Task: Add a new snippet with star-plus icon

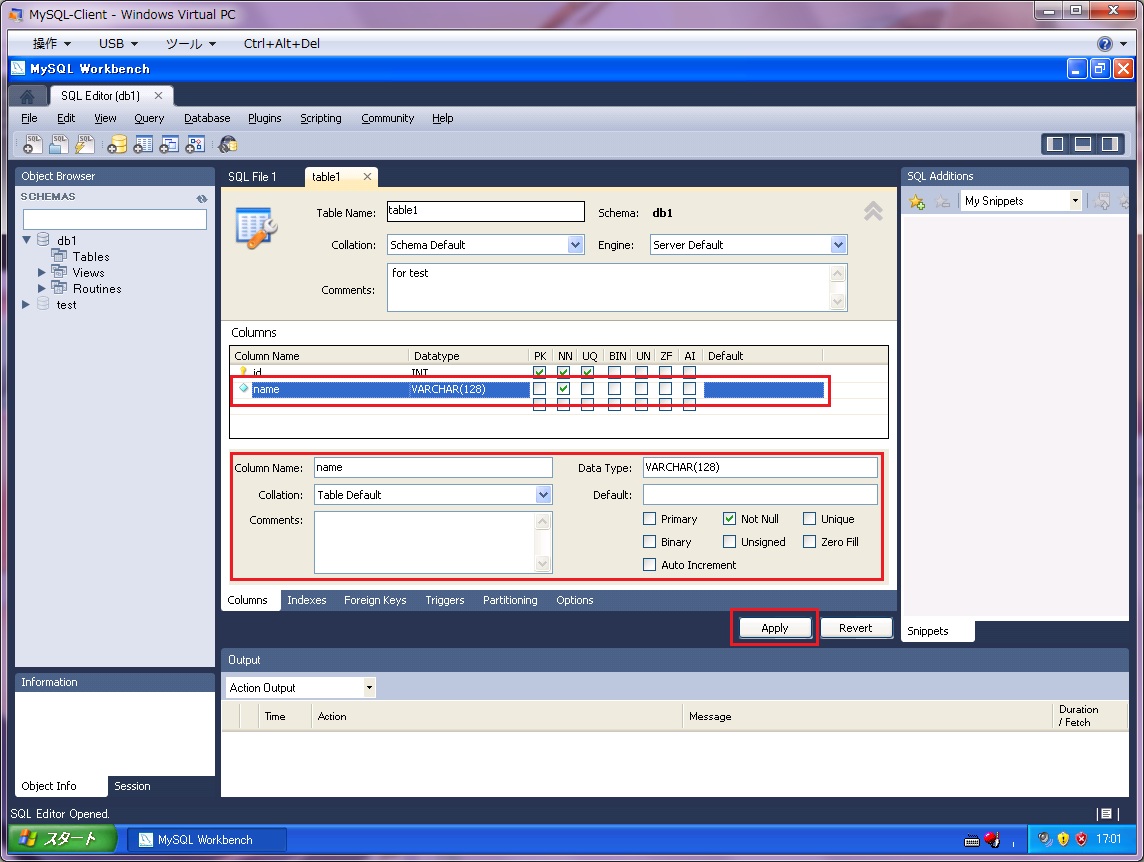Action: (917, 201)
